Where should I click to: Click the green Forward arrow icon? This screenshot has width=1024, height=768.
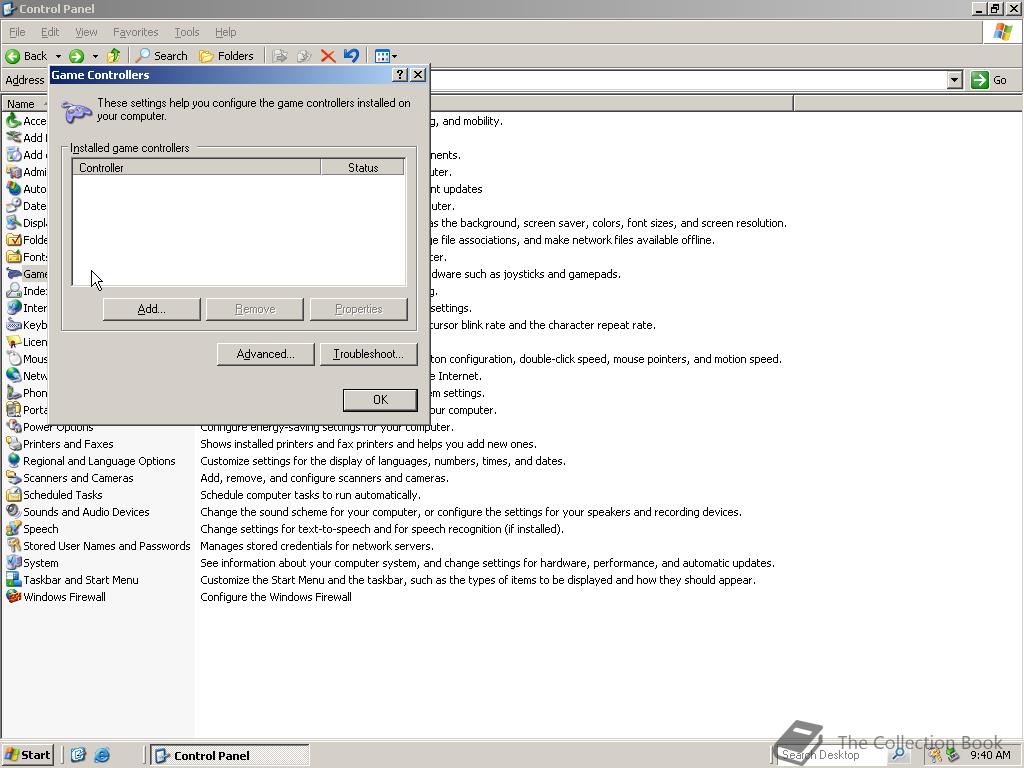tap(76, 56)
